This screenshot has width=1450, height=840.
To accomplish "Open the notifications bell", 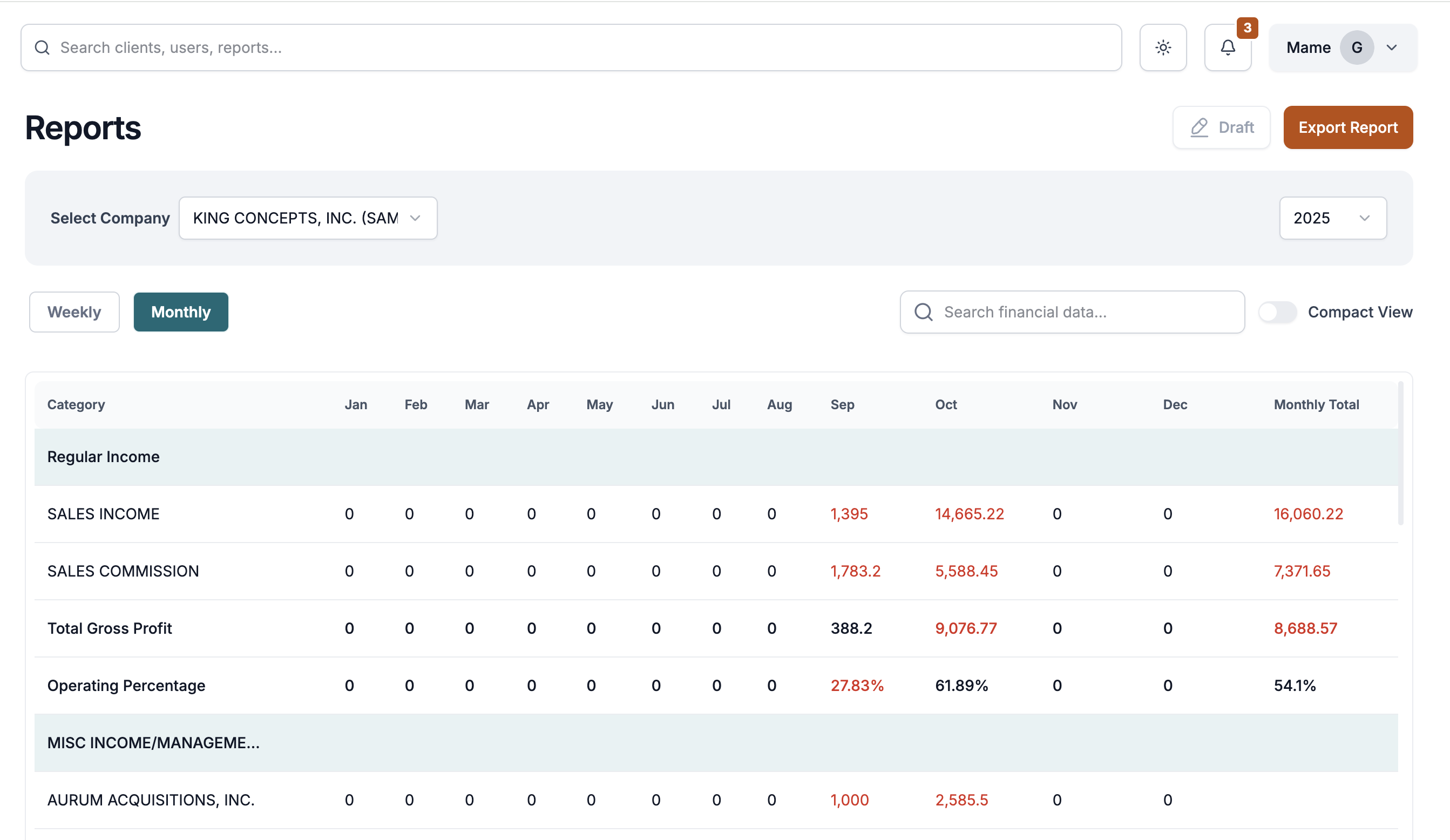I will click(1228, 47).
